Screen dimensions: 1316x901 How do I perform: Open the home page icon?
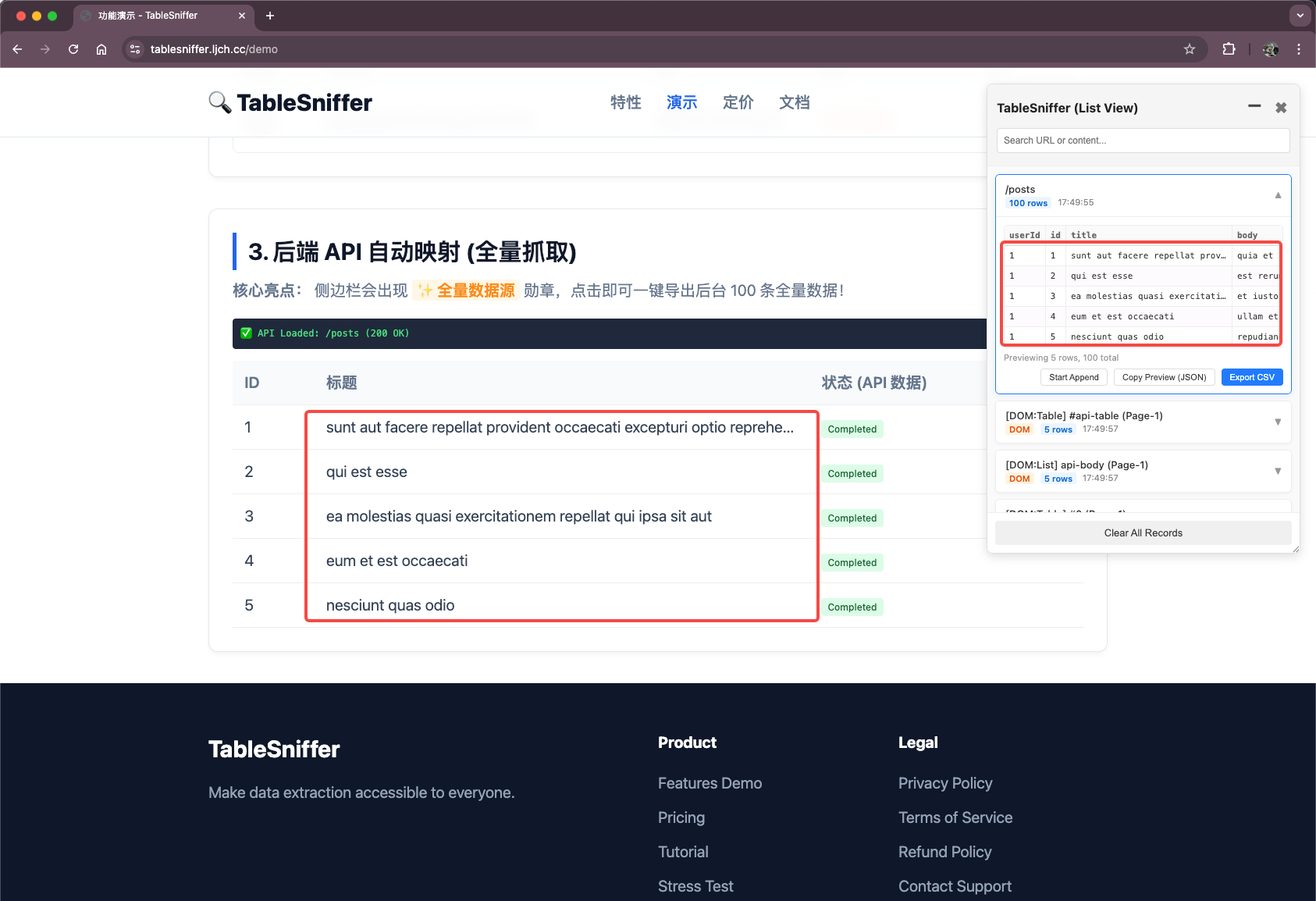click(x=101, y=48)
